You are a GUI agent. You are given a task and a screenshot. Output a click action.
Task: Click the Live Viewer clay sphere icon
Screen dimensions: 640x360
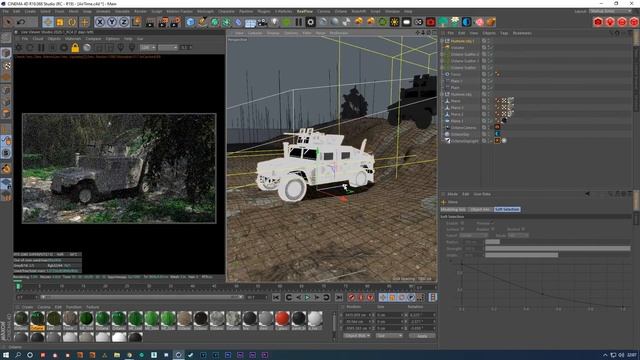tap(87, 48)
